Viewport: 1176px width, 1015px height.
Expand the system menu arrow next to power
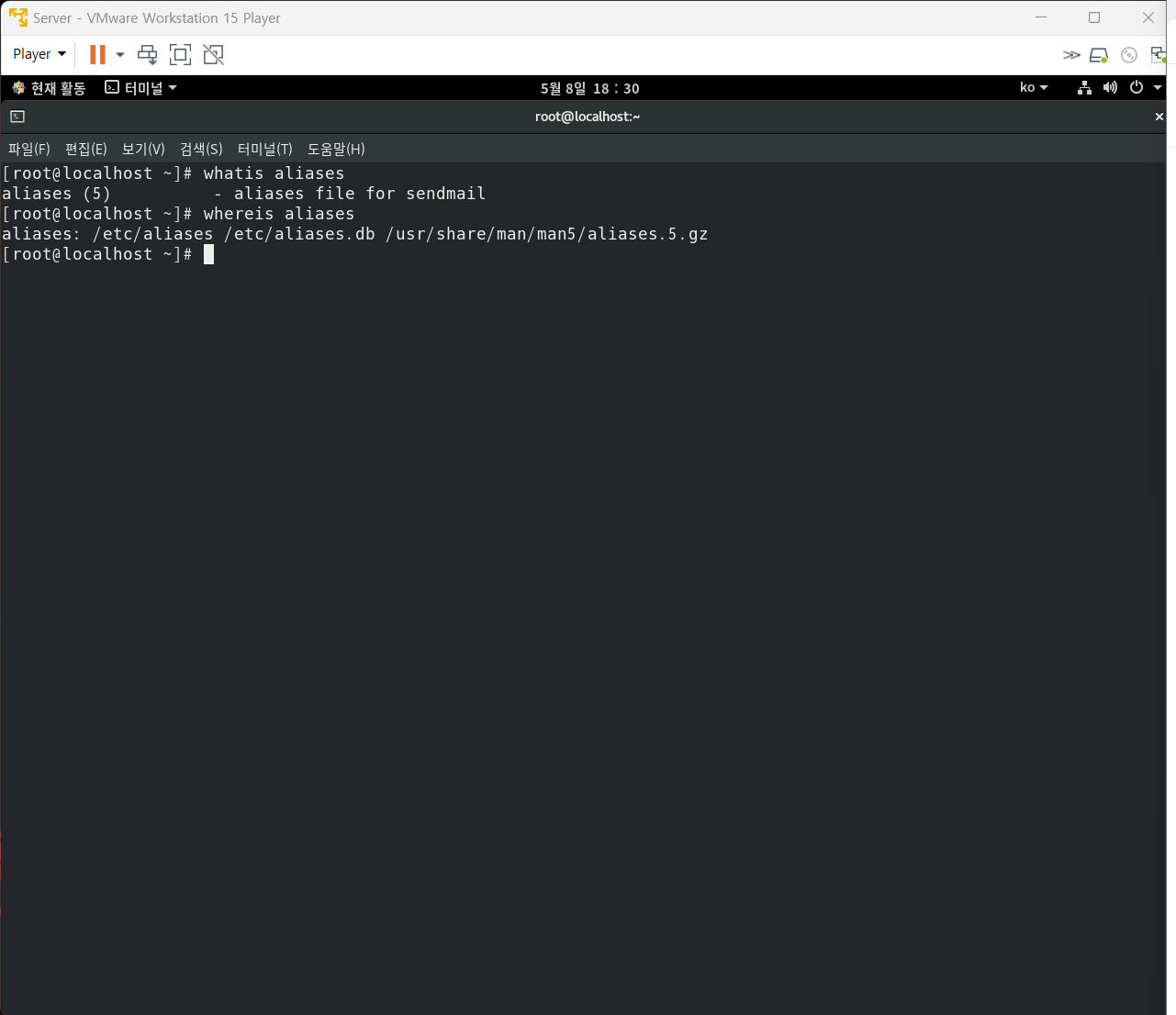(x=1158, y=88)
